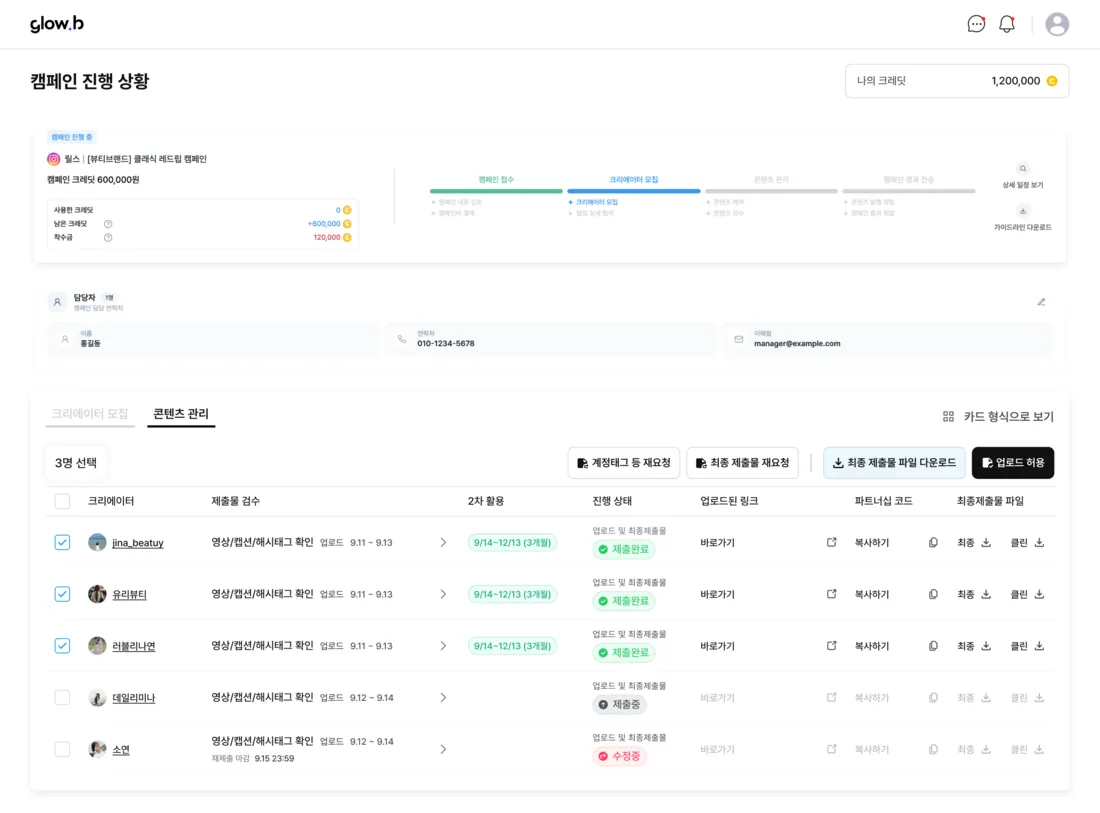The width and height of the screenshot is (1100, 813).
Task: Expand 데일리미나's submission review chevron
Action: pyautogui.click(x=443, y=697)
